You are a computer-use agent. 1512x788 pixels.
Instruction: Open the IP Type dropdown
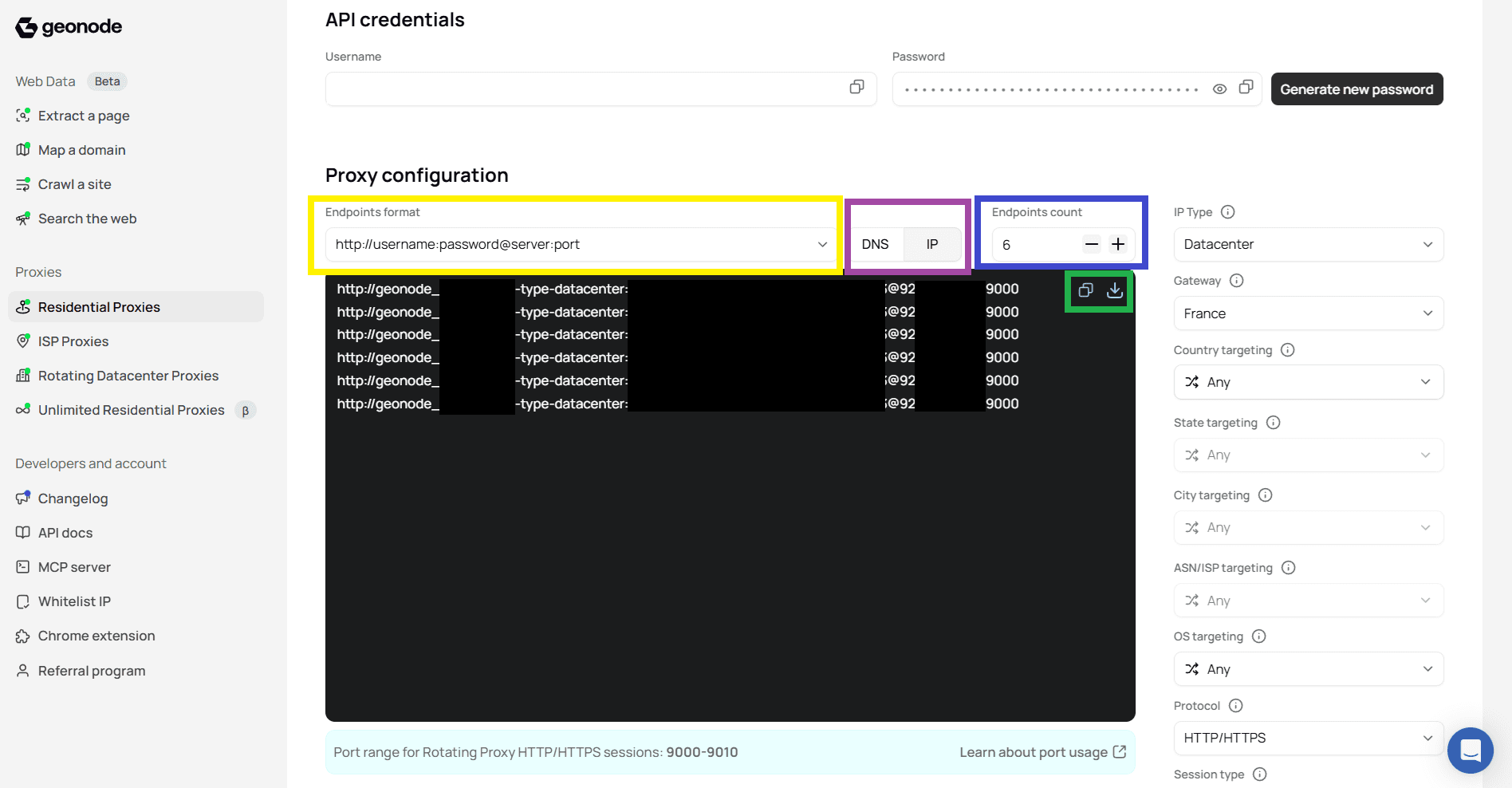tap(1309, 244)
